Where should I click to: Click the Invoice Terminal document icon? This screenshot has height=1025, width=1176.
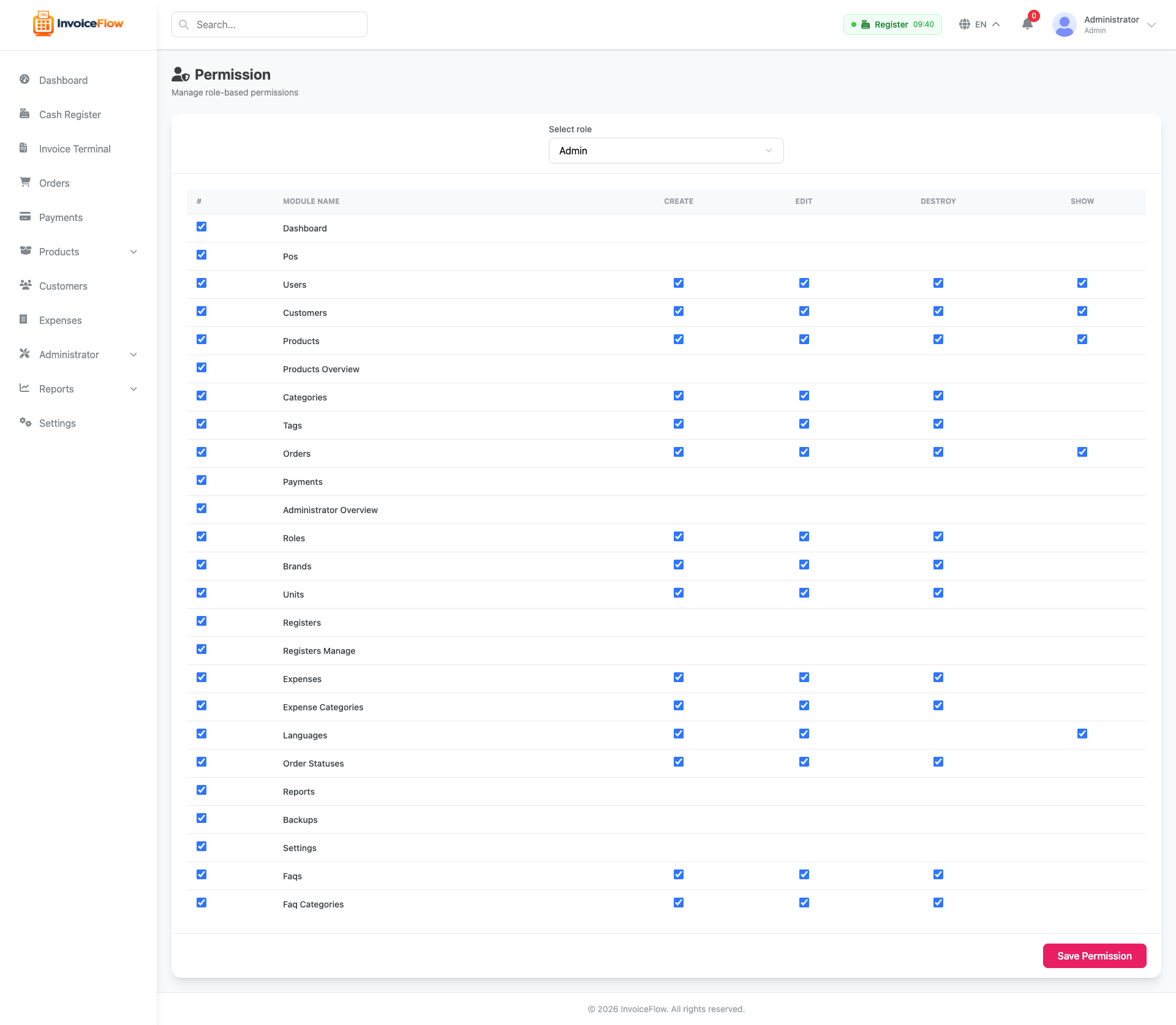(23, 148)
